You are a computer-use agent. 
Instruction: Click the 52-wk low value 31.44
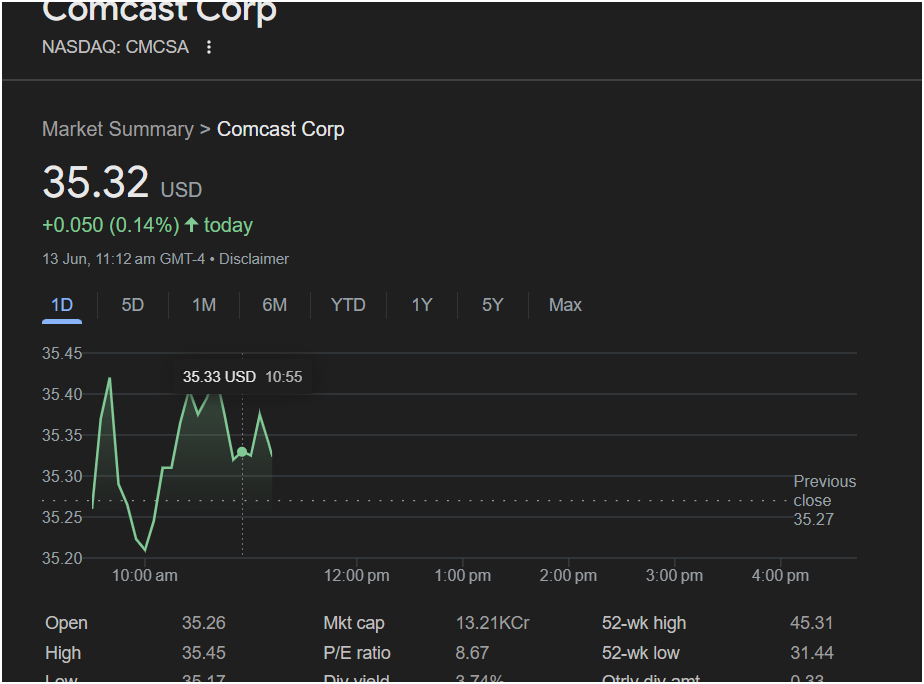811,653
